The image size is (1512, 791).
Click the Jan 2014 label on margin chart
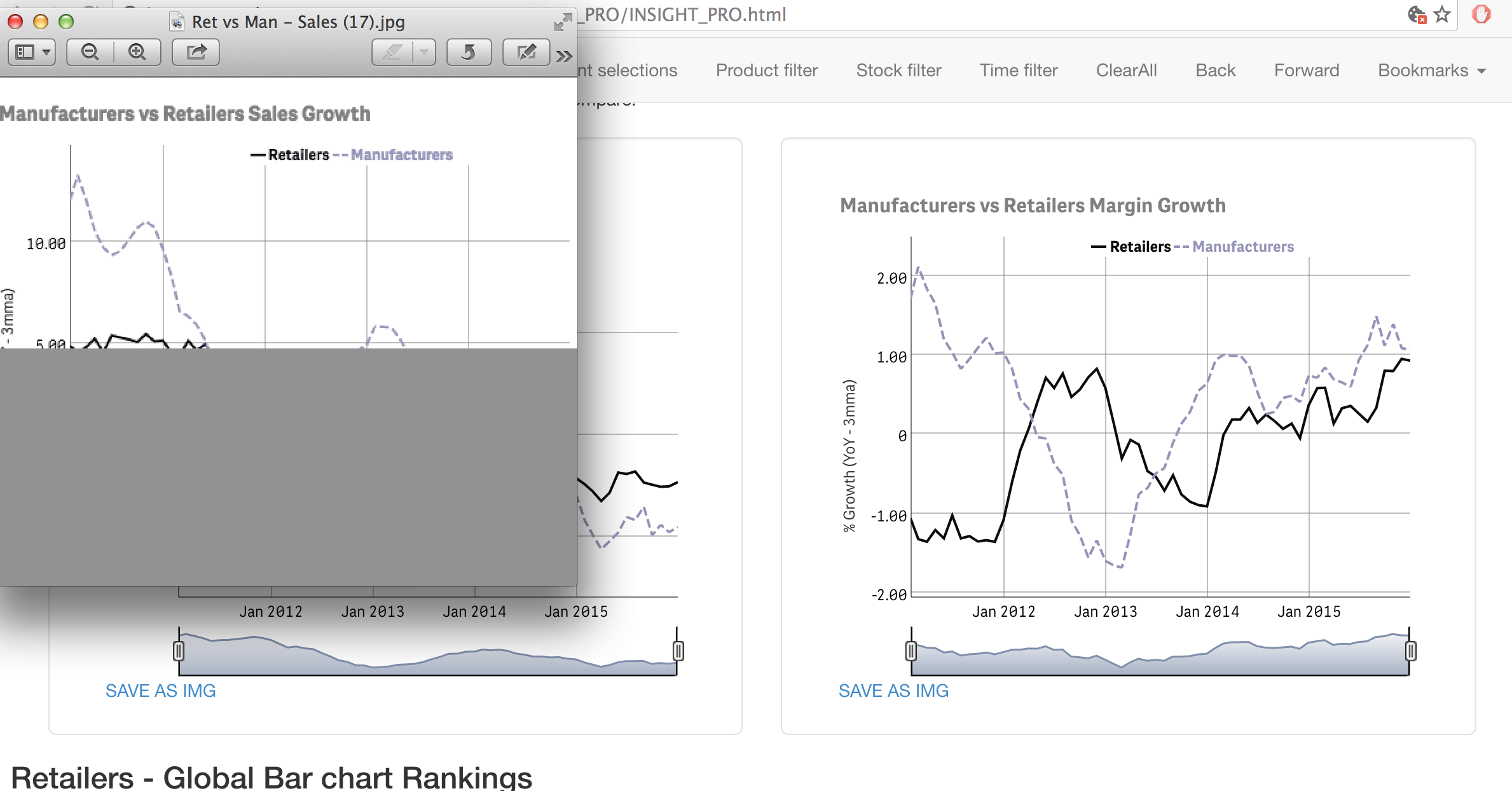coord(1207,612)
